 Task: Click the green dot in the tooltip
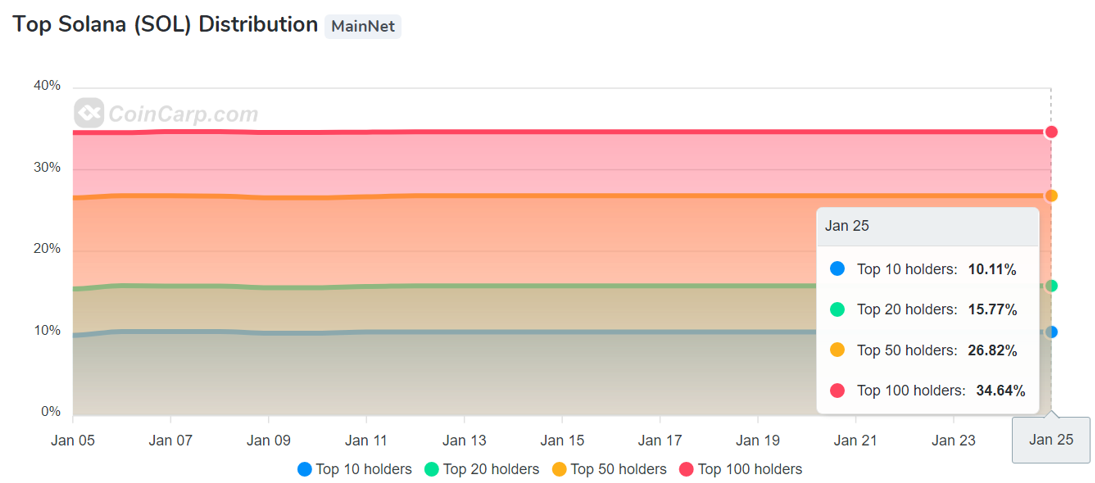(x=837, y=309)
